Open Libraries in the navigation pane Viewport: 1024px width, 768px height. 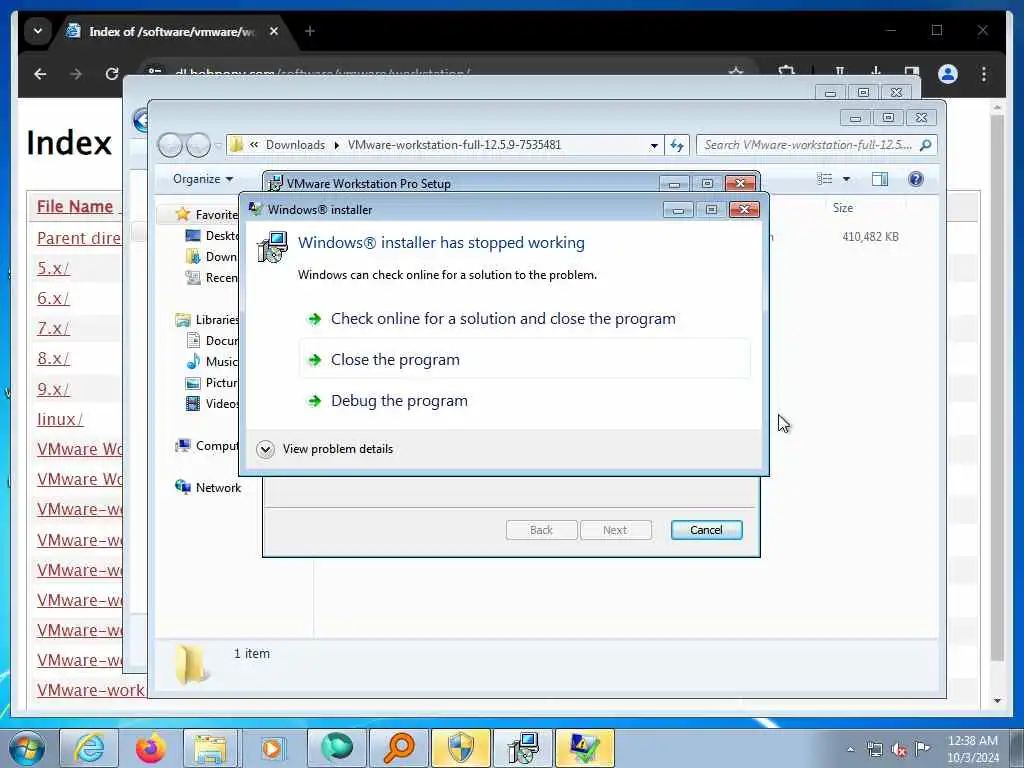pyautogui.click(x=206, y=319)
